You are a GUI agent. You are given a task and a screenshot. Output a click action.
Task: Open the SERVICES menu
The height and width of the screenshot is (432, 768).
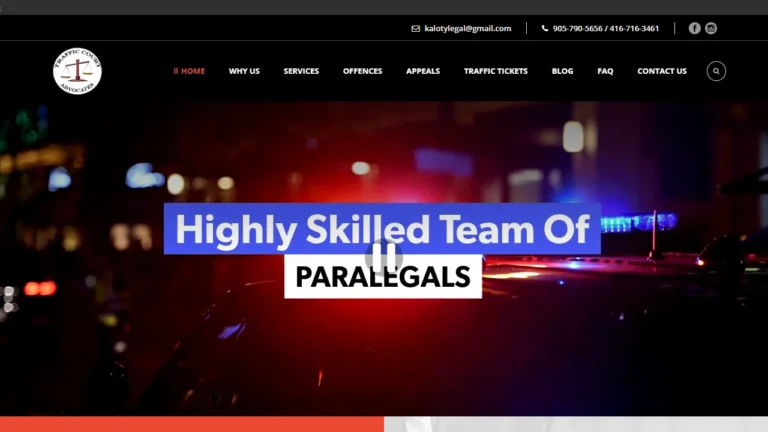click(x=301, y=71)
